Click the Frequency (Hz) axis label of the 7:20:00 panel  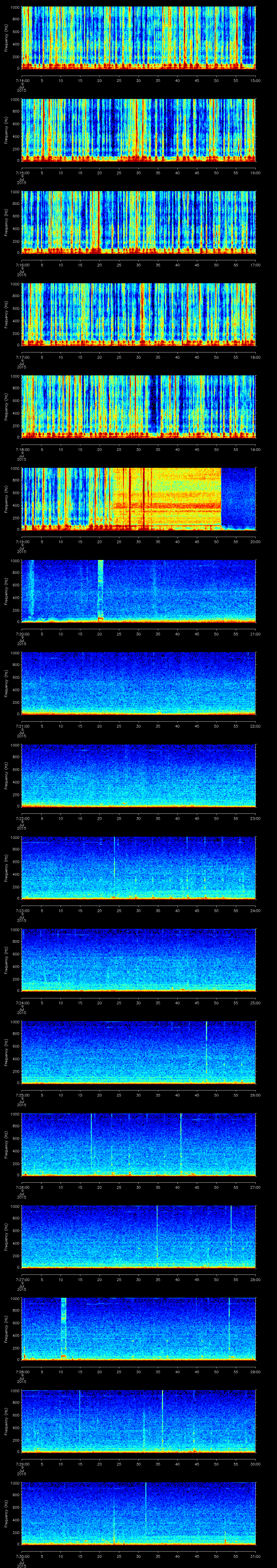click(6, 591)
